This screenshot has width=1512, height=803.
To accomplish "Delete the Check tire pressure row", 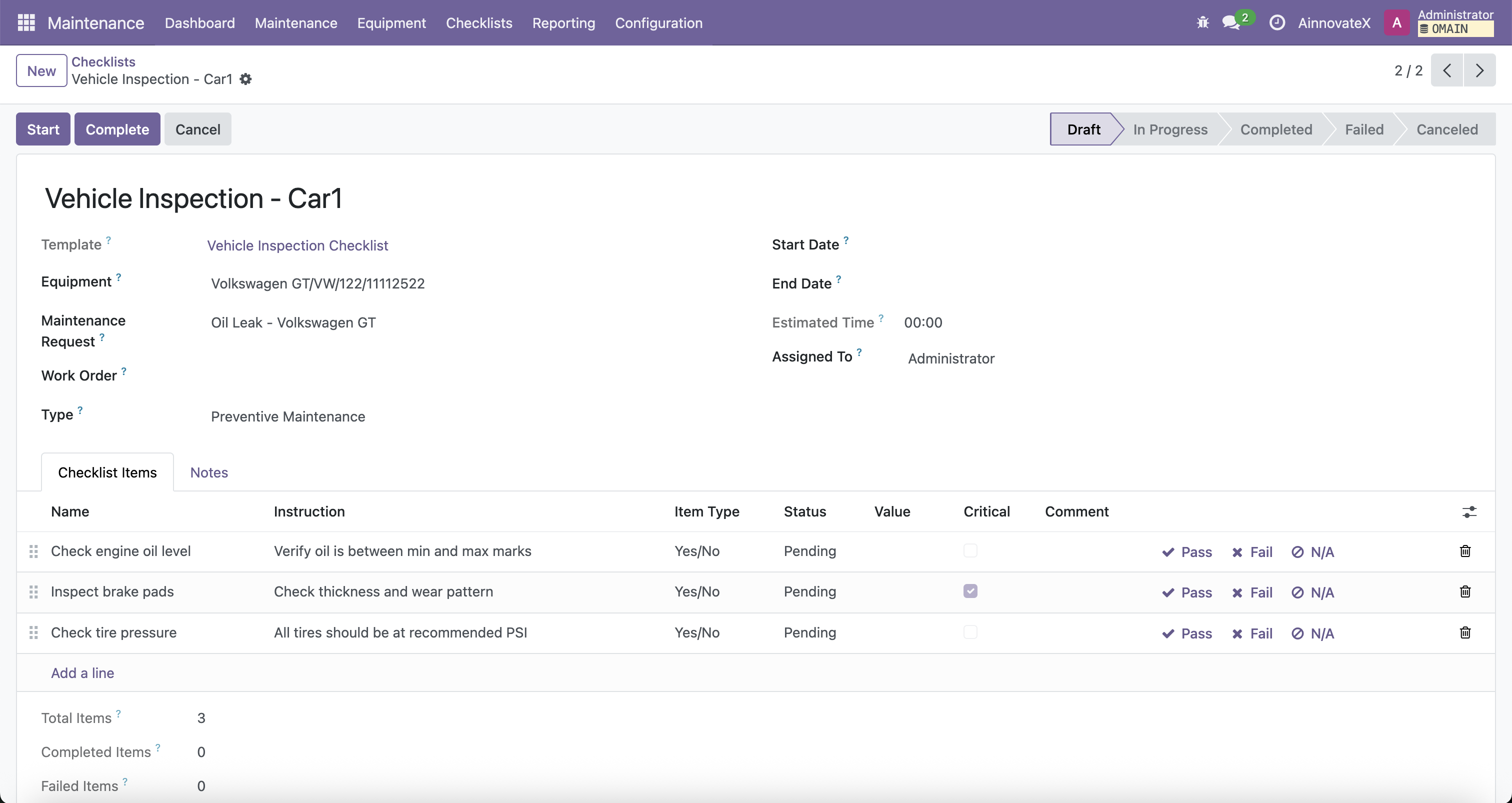I will tap(1465, 632).
